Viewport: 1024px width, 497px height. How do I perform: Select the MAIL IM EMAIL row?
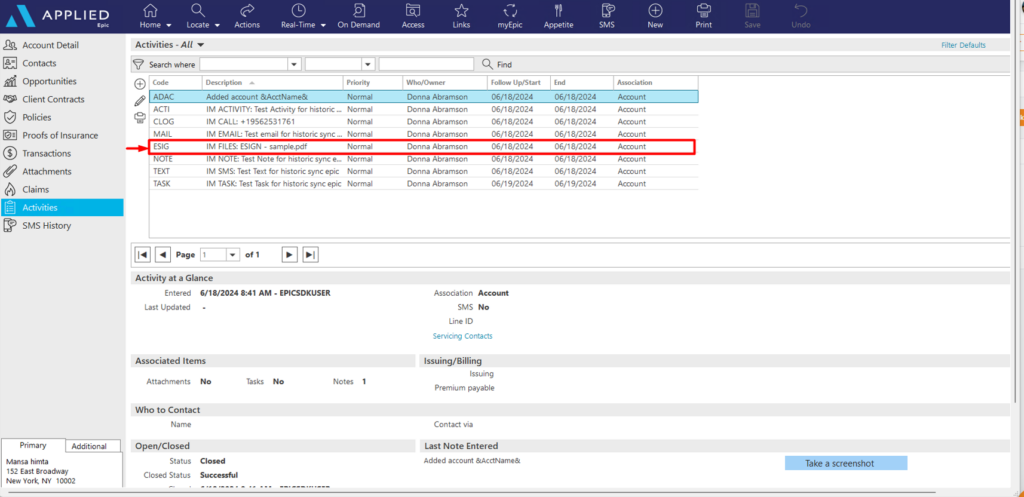tap(424, 134)
